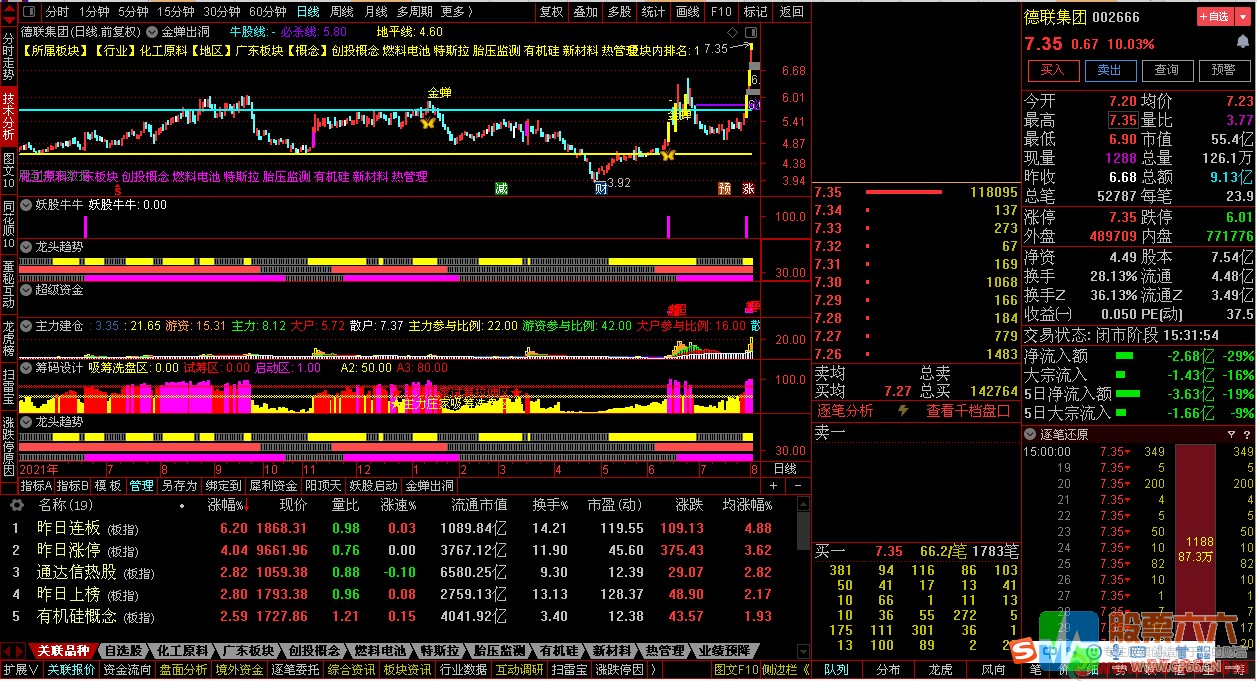Expand the 筹码设计 indicator dropdown arrow
Image resolution: width=1257 pixels, height=681 pixels.
(x=26, y=367)
